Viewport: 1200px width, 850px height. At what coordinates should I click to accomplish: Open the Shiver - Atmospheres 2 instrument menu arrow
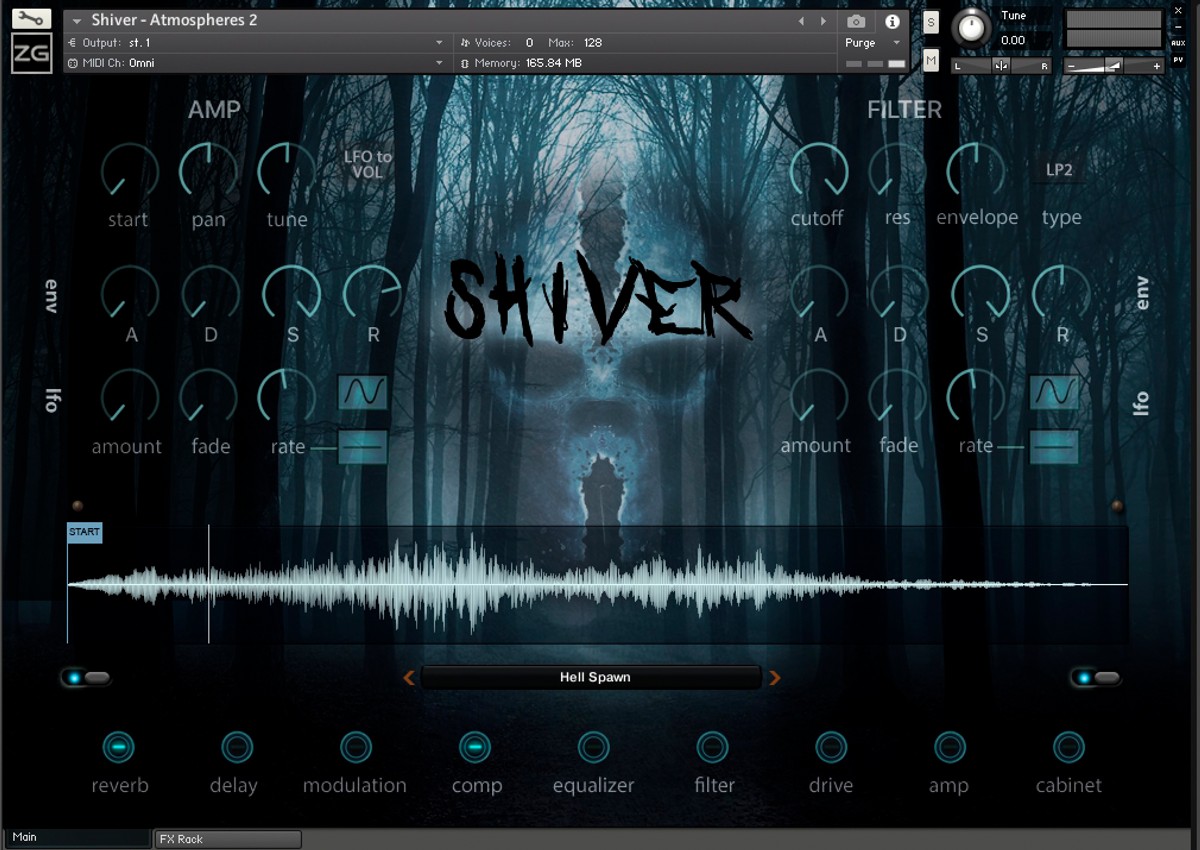tap(77, 21)
